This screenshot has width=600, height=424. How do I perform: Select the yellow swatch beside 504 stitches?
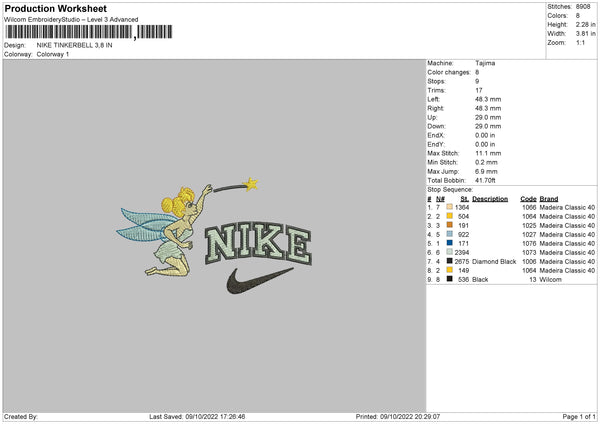pyautogui.click(x=449, y=216)
